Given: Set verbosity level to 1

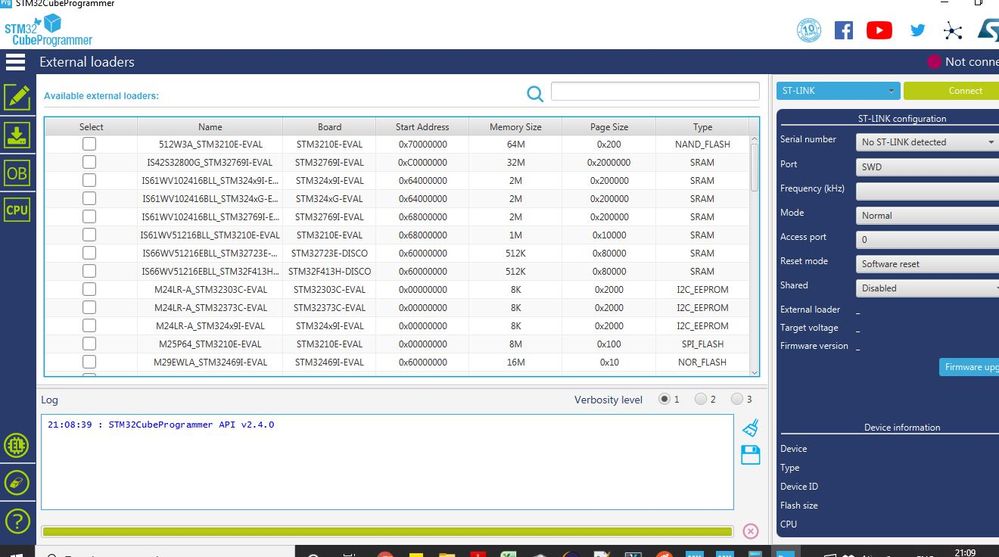Looking at the screenshot, I should click(665, 399).
